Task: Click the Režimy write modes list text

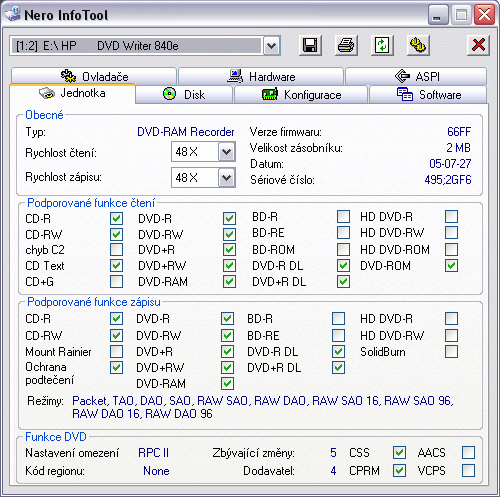Action: point(263,407)
